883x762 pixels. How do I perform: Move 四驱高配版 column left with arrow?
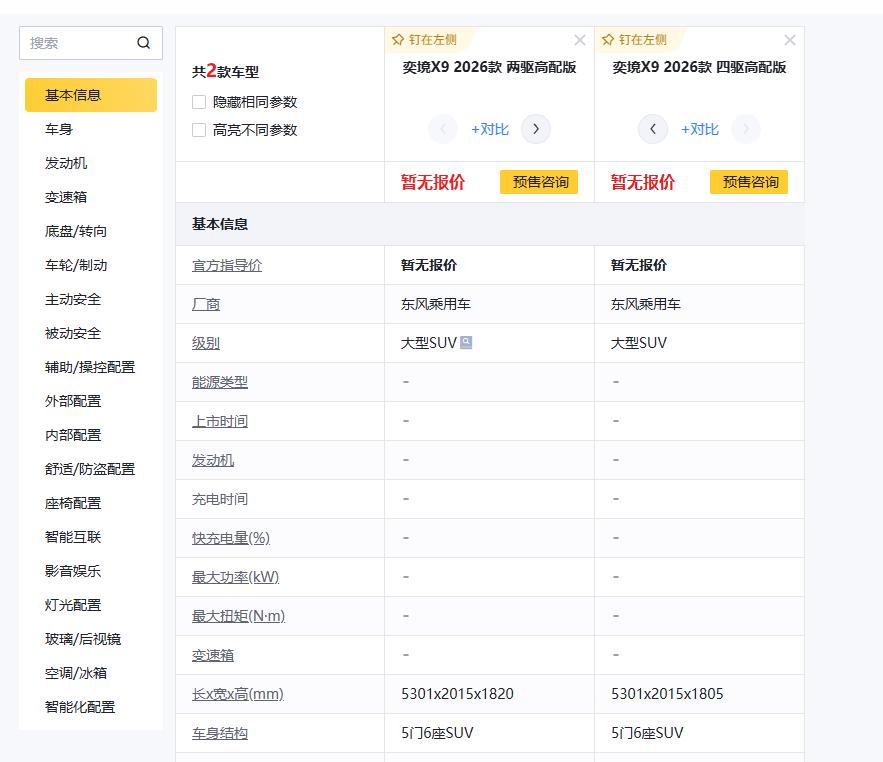[x=653, y=129]
